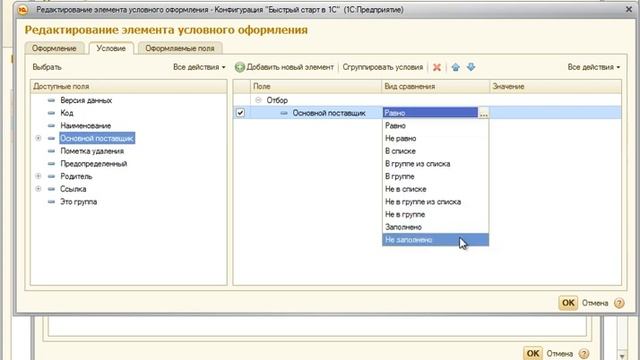Viewport: 640px width, 360px height.
Task: Open help icon in the background window
Action: coord(584,353)
